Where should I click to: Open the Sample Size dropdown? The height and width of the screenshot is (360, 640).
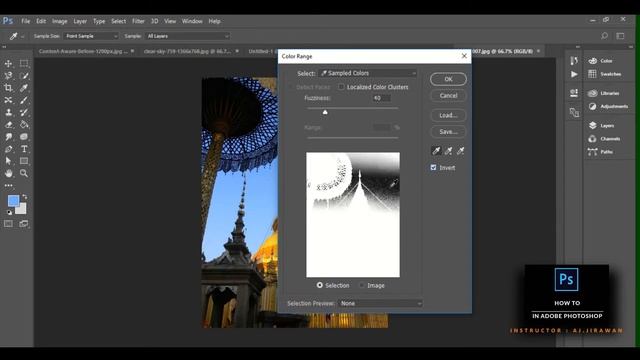tap(91, 36)
